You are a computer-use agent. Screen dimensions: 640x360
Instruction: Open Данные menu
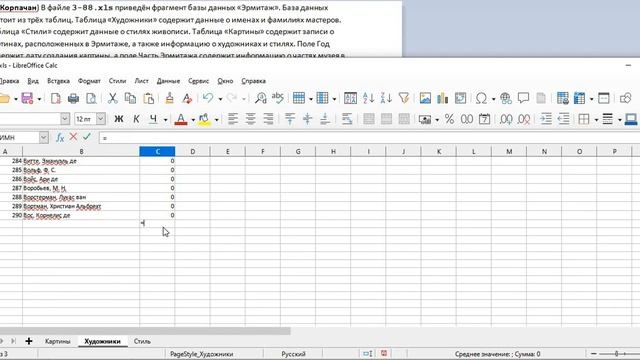[x=168, y=81]
